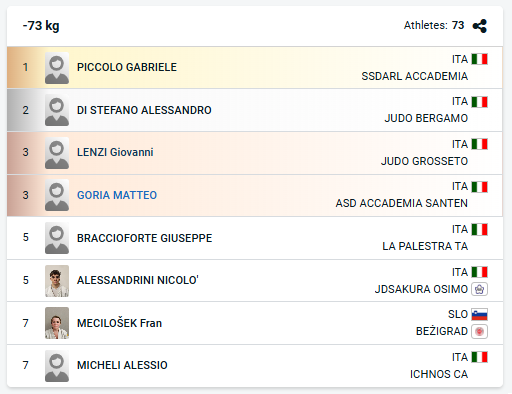Open Alessandrini Nicolo' profile photo
512x394 pixels.
(57, 281)
